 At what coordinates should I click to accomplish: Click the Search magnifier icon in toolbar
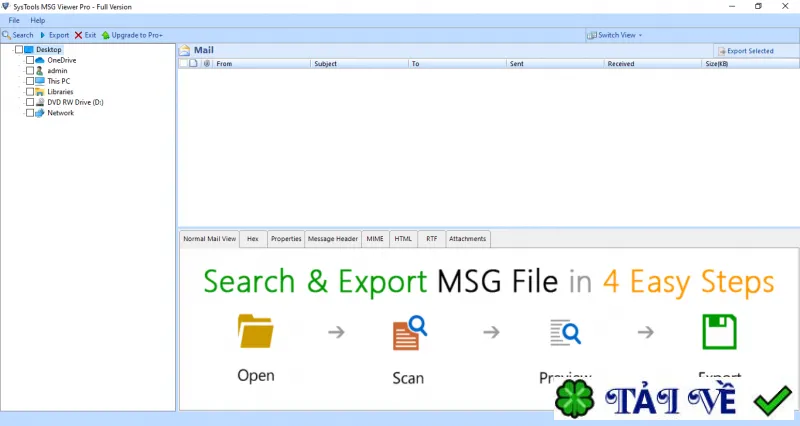tap(6, 35)
